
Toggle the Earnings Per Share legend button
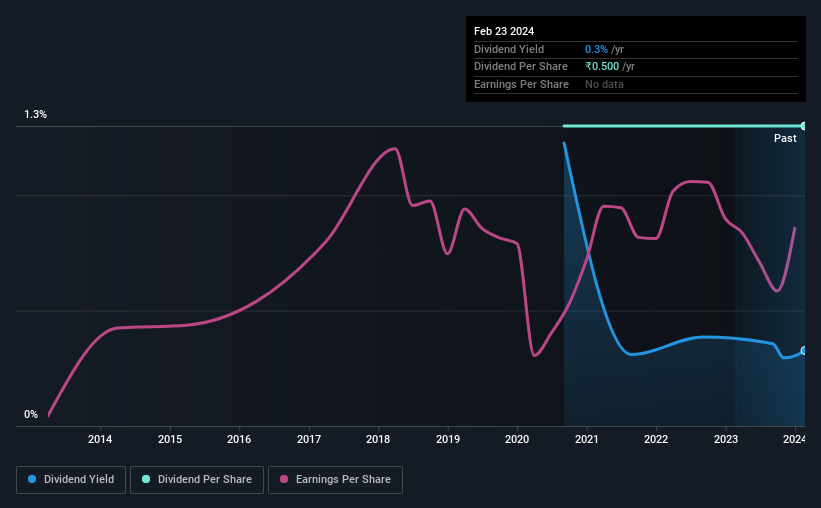click(x=335, y=480)
